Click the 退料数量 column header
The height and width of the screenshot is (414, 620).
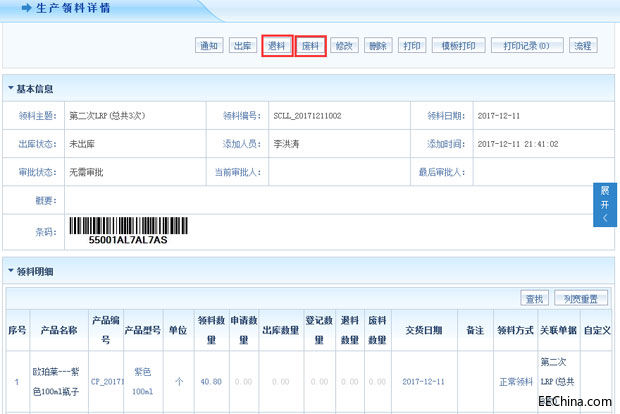pyautogui.click(x=350, y=330)
